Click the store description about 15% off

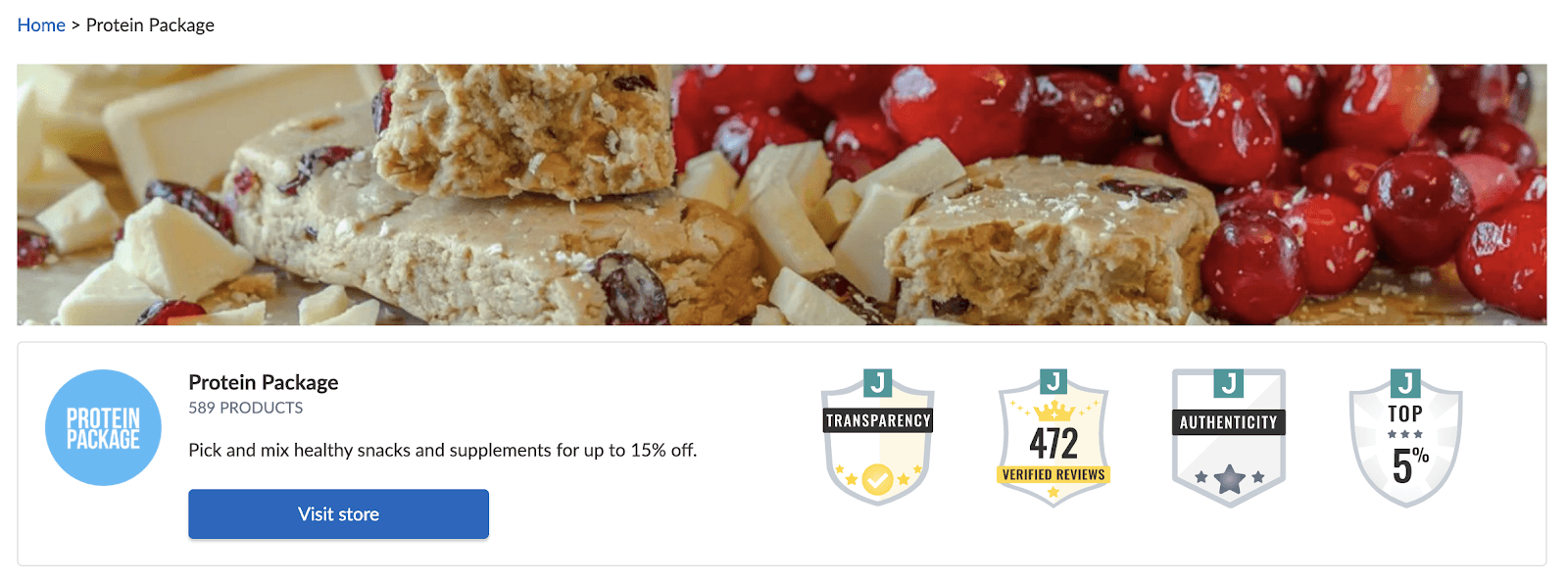(443, 450)
